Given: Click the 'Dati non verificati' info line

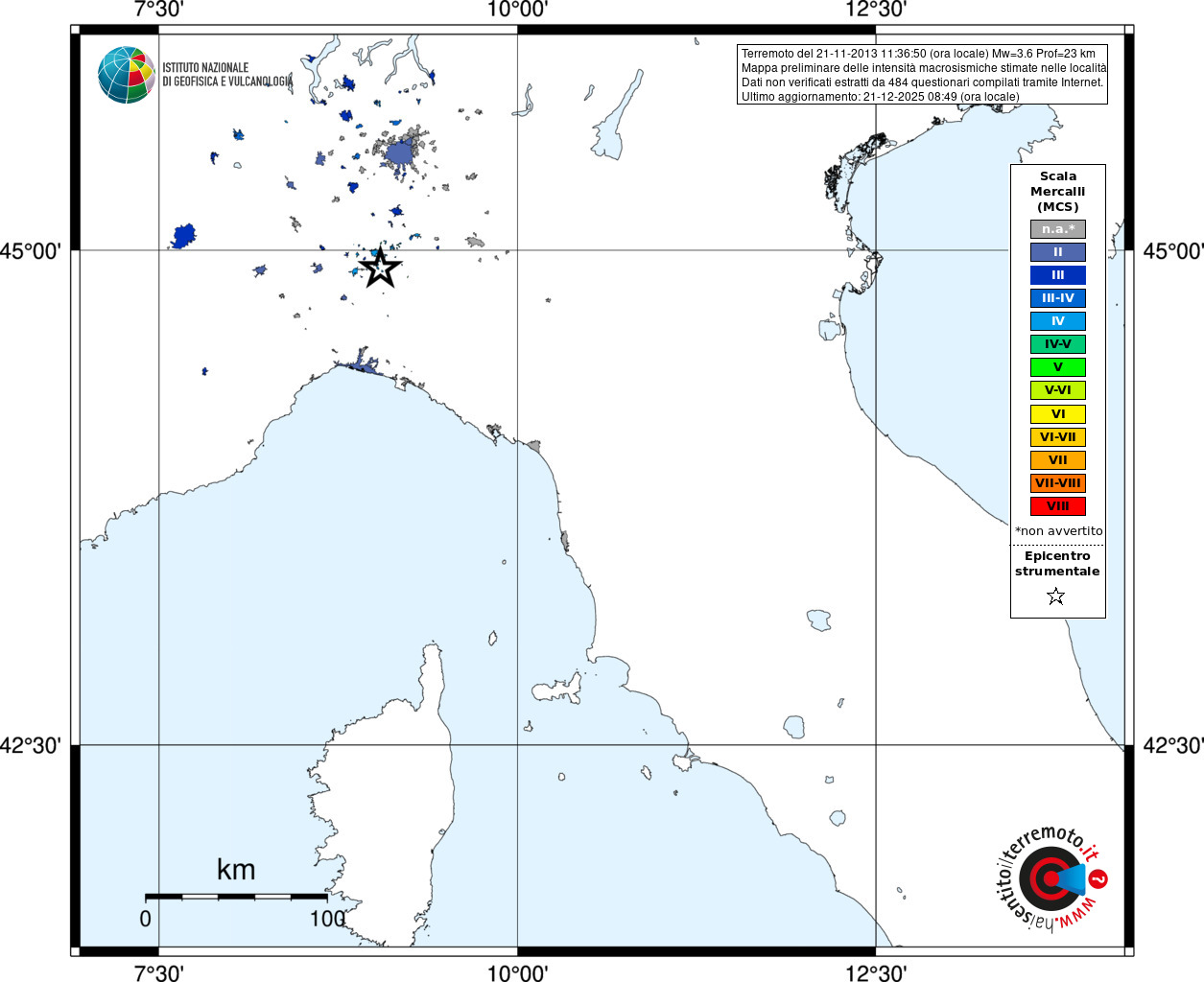Looking at the screenshot, I should point(922,82).
